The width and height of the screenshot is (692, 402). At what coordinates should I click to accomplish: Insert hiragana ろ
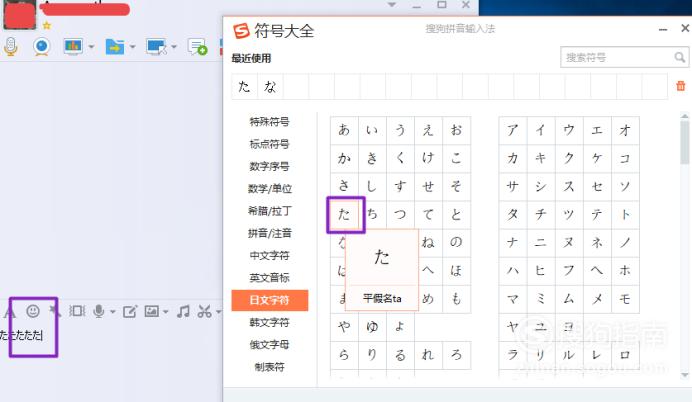[x=456, y=355]
